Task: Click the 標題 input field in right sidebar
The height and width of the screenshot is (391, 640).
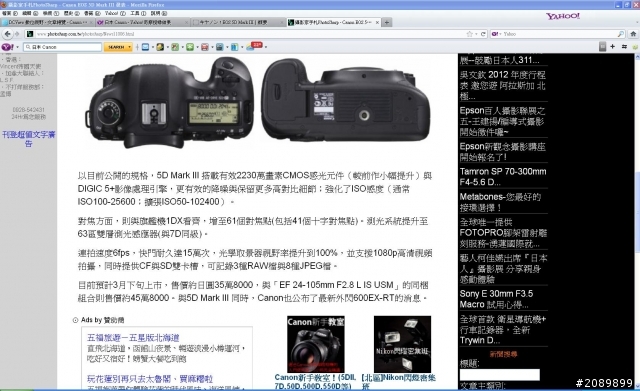Action: [x=500, y=375]
